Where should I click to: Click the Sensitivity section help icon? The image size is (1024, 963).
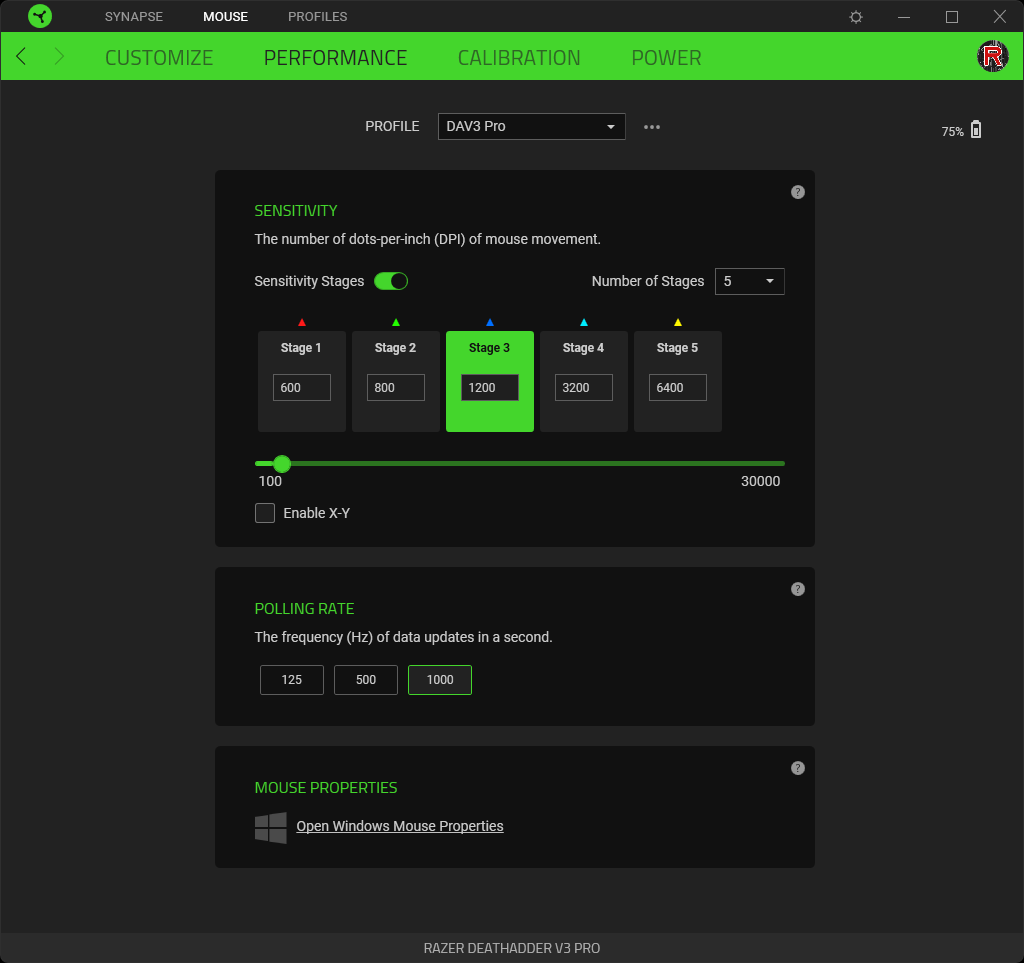pos(797,192)
